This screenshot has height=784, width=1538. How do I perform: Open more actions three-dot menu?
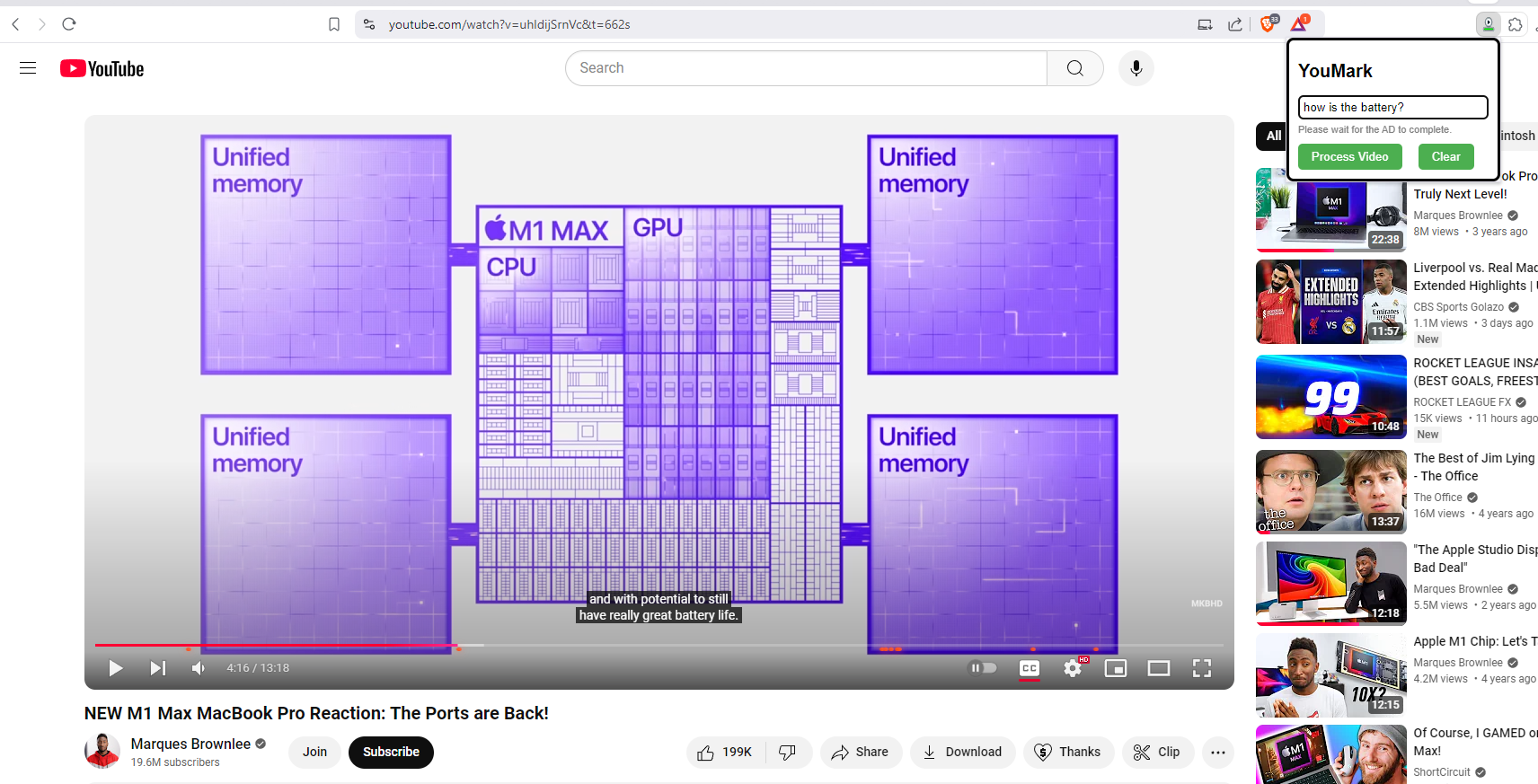(x=1218, y=753)
